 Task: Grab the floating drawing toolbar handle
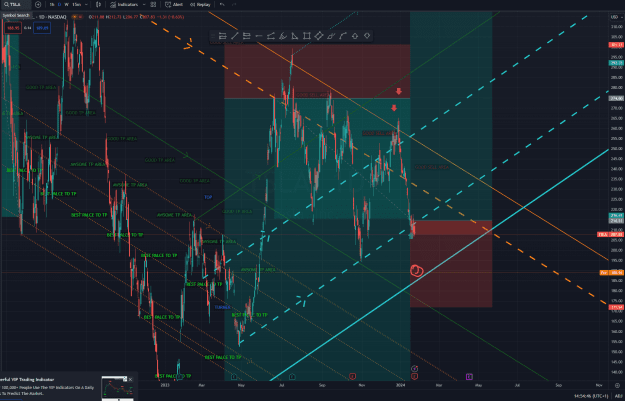213,36
